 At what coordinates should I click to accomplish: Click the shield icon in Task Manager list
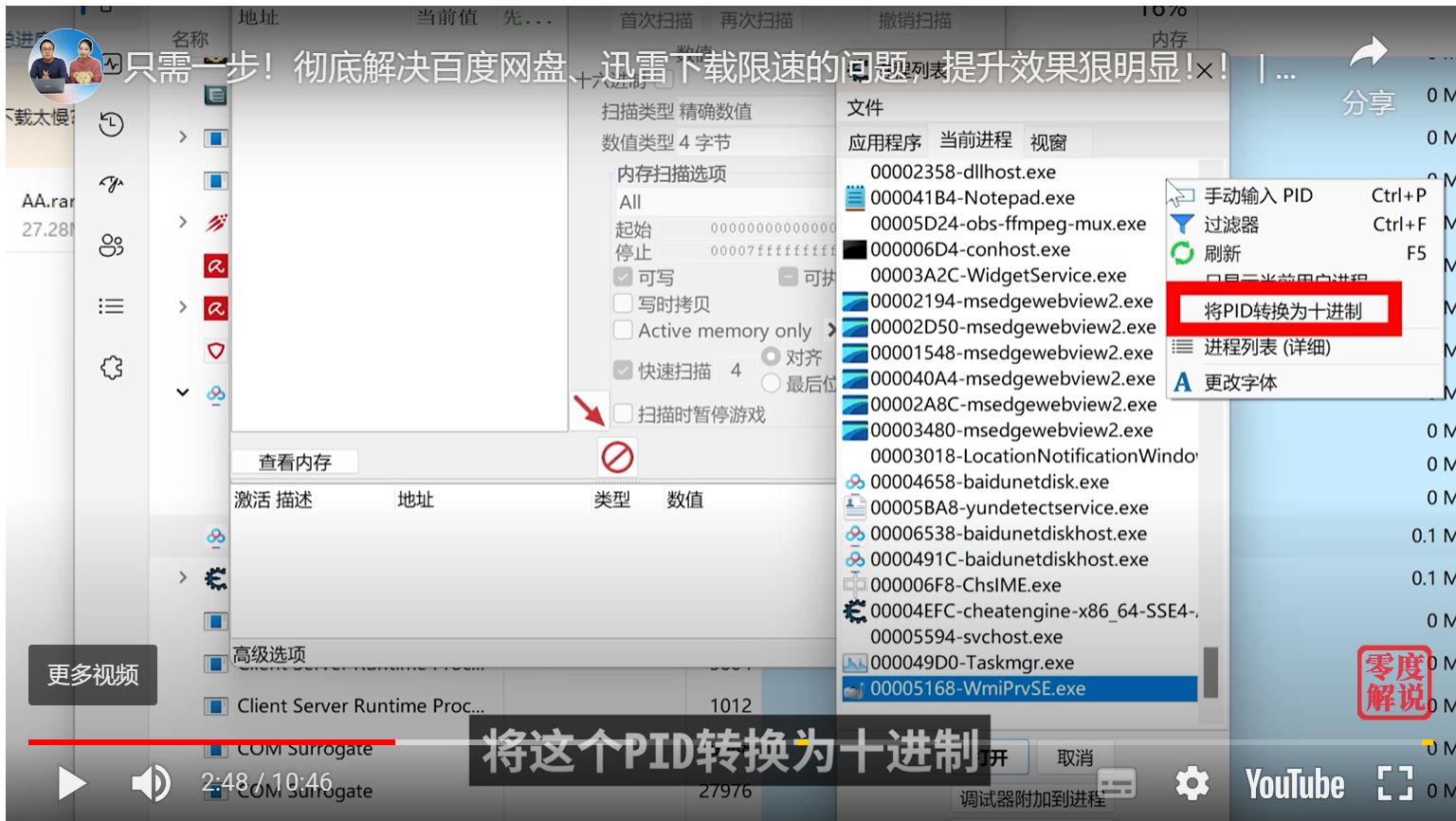(216, 351)
